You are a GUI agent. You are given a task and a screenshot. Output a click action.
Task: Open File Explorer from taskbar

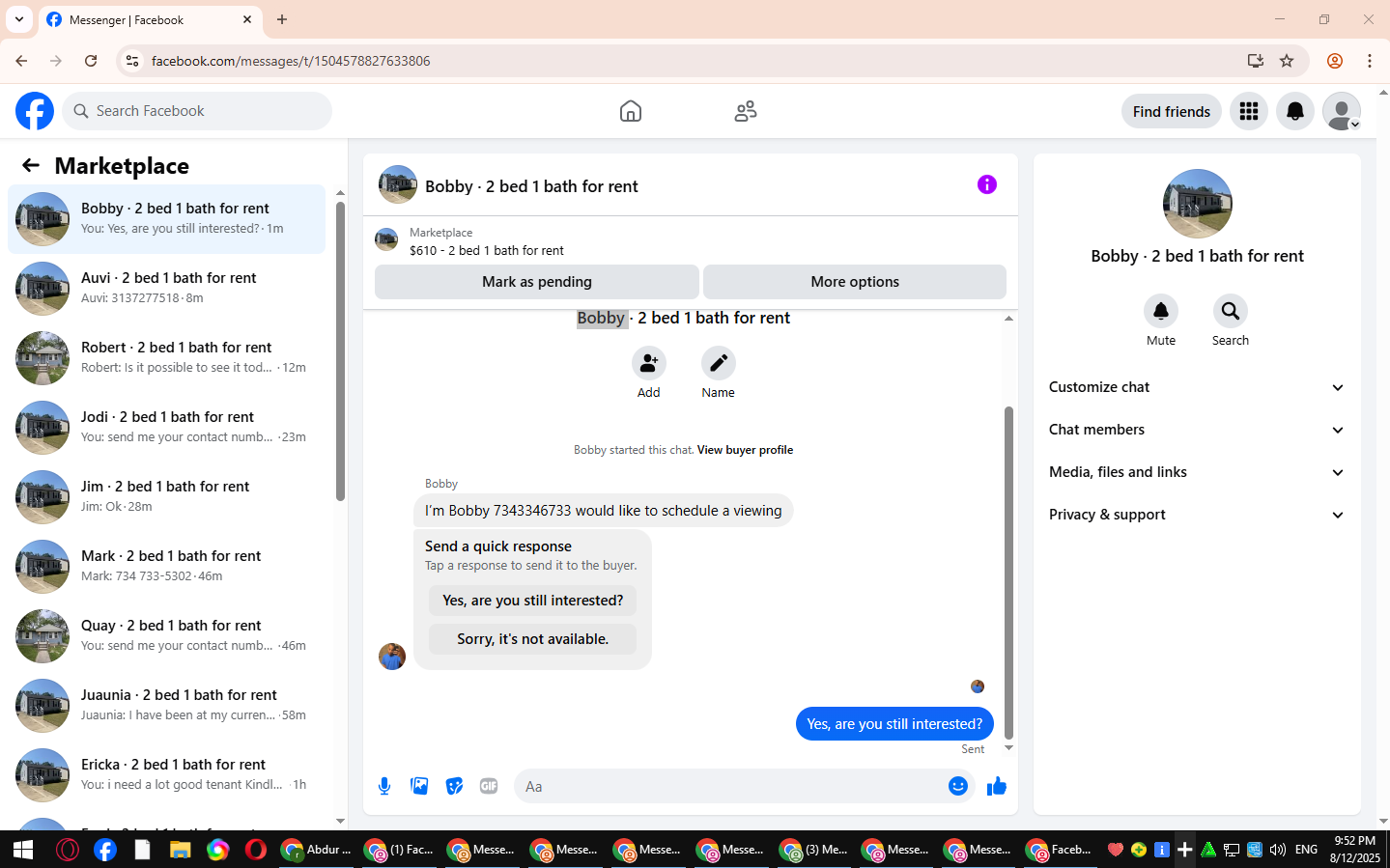pyautogui.click(x=180, y=850)
